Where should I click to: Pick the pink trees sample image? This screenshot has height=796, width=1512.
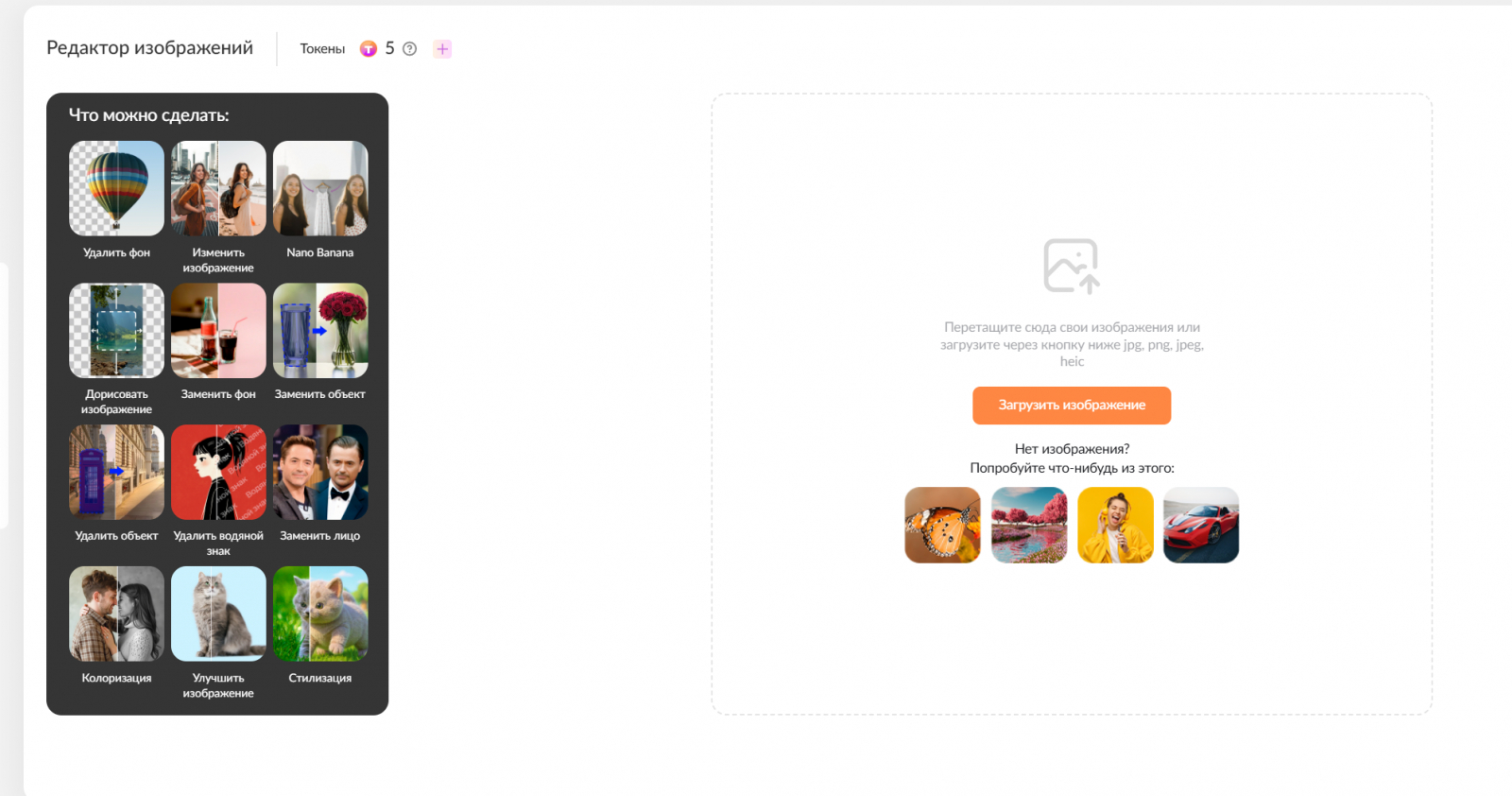(1029, 525)
